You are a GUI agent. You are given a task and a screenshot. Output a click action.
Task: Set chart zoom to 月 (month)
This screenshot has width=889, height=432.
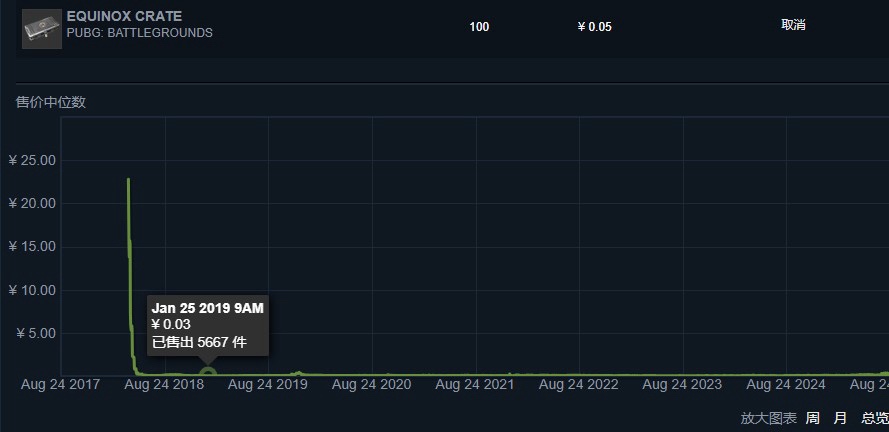840,418
